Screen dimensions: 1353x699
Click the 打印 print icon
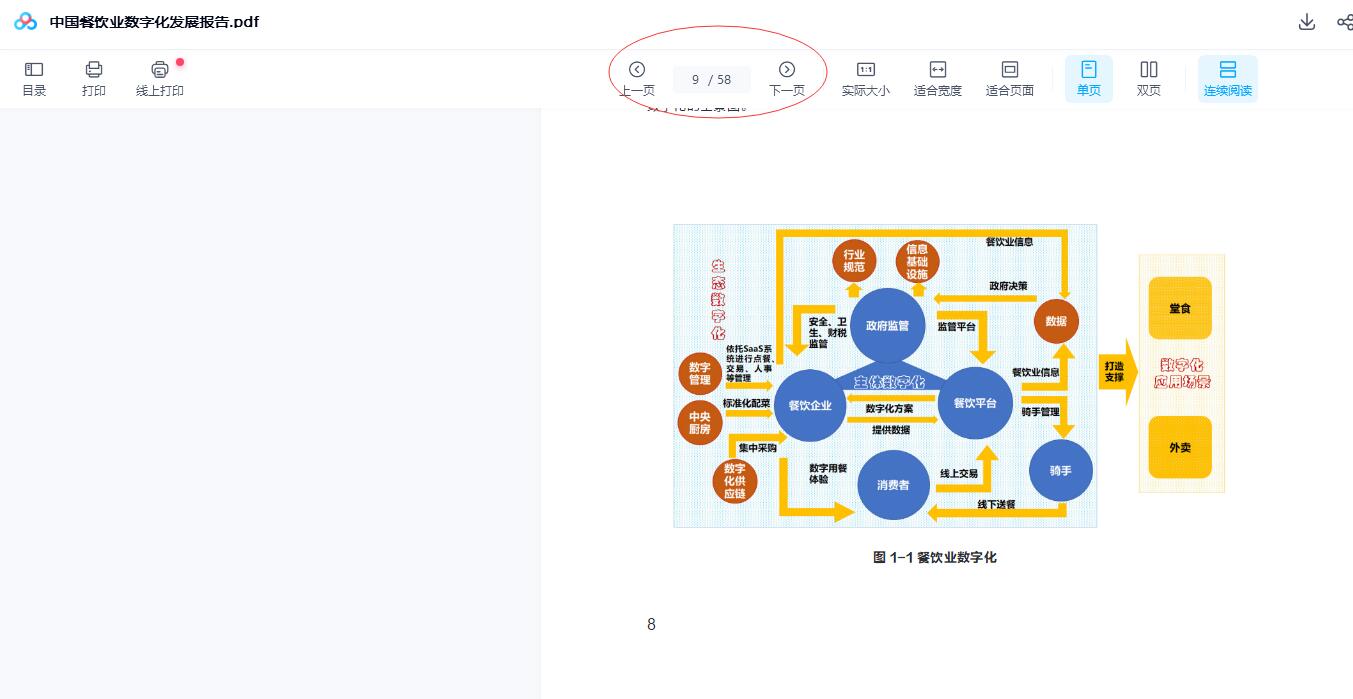pyautogui.click(x=94, y=79)
